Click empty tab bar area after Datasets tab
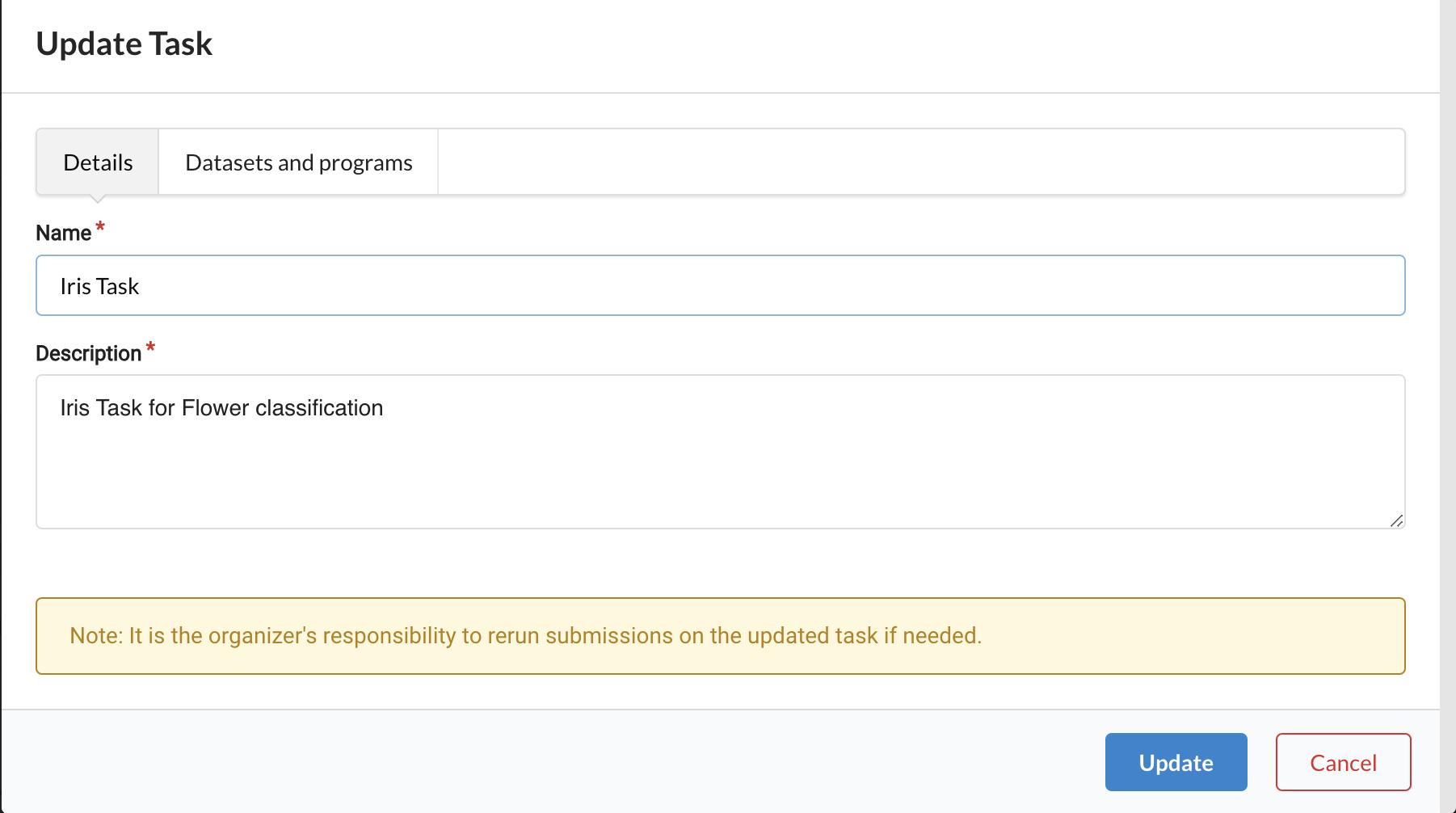 point(921,162)
